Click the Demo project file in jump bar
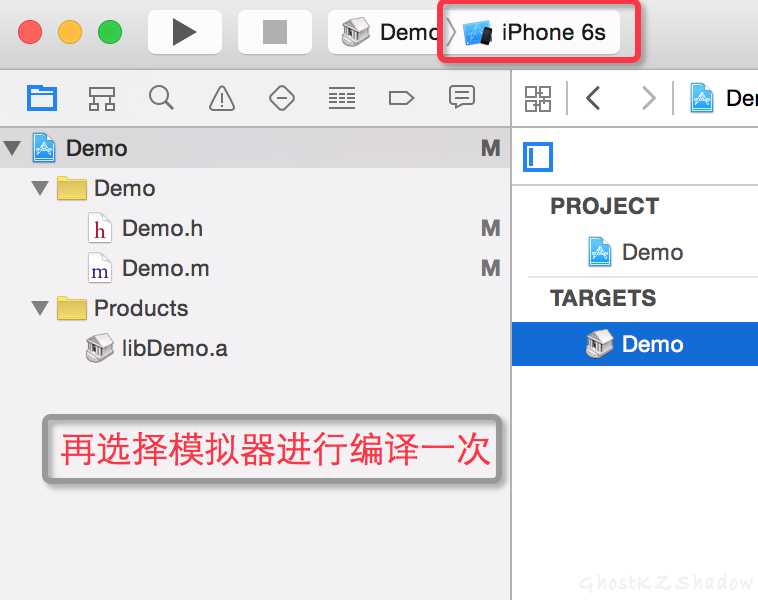758x600 pixels. click(x=723, y=98)
